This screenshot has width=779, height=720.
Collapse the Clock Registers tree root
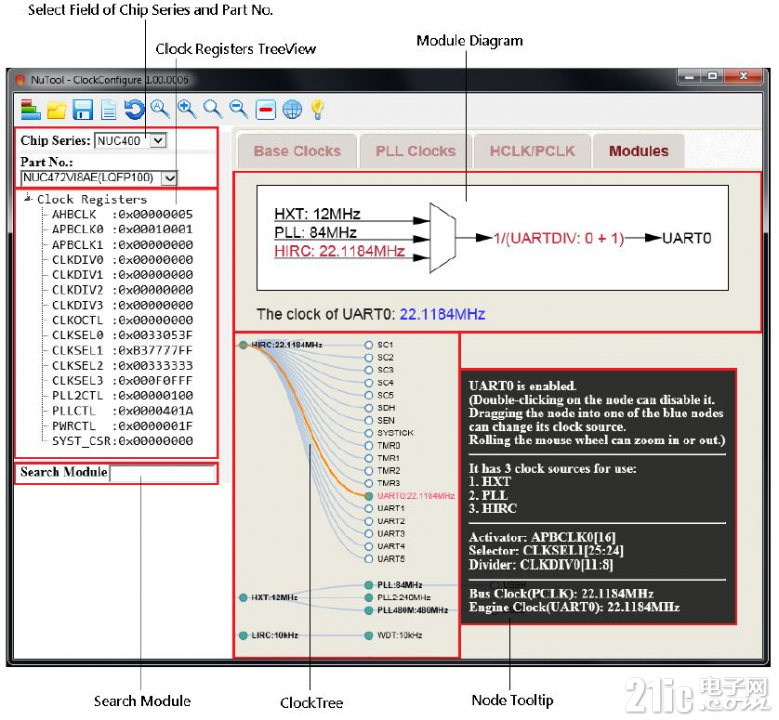coord(27,198)
